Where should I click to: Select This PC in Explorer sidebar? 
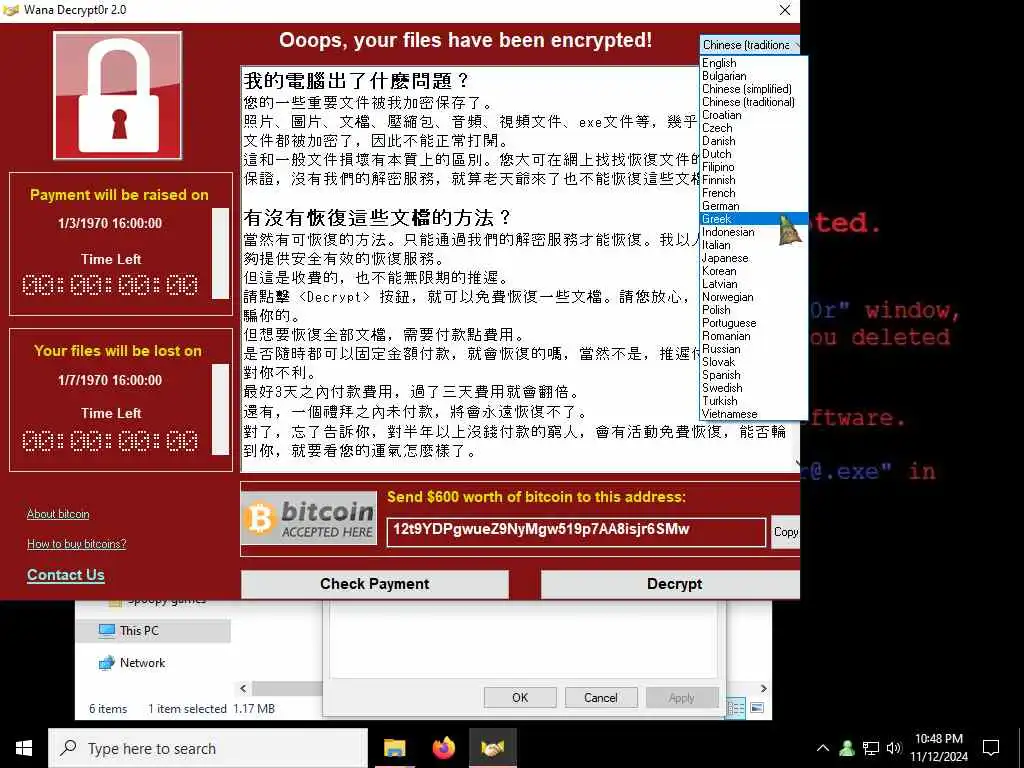[153, 631]
